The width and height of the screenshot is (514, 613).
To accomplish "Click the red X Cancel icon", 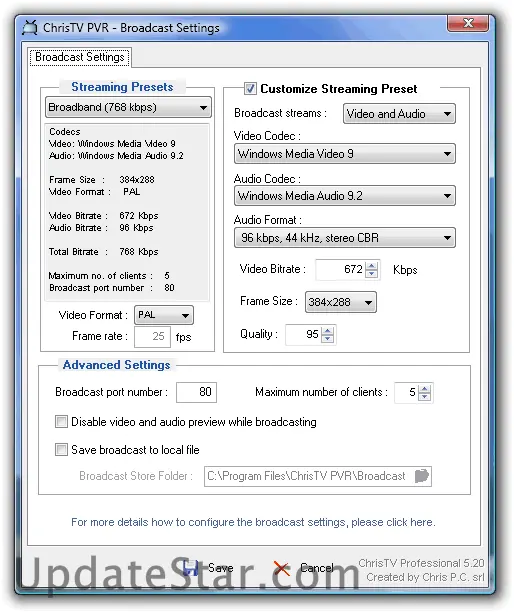I will 281,568.
